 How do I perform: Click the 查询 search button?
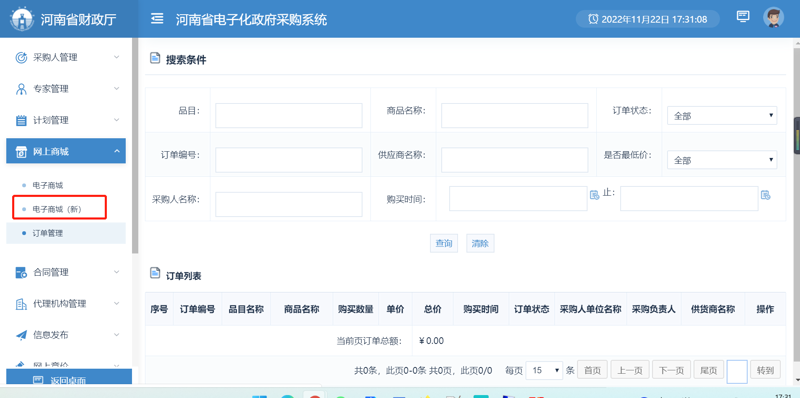443,243
